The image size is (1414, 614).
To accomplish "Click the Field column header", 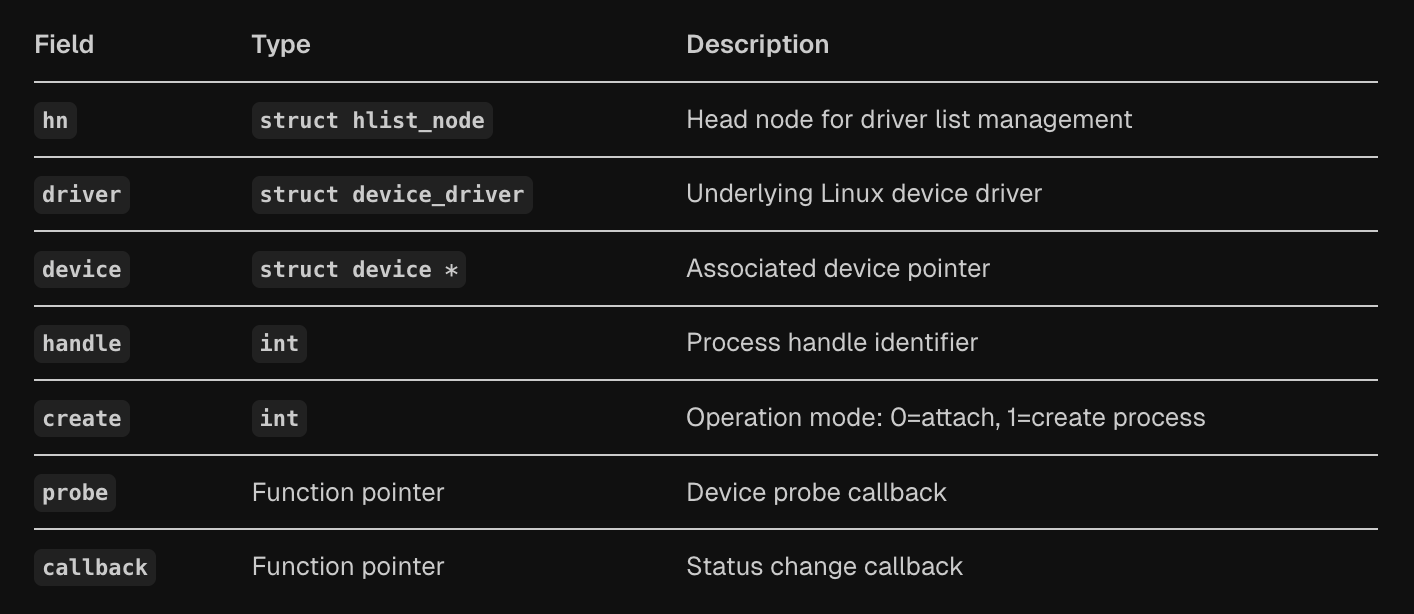I will click(64, 45).
